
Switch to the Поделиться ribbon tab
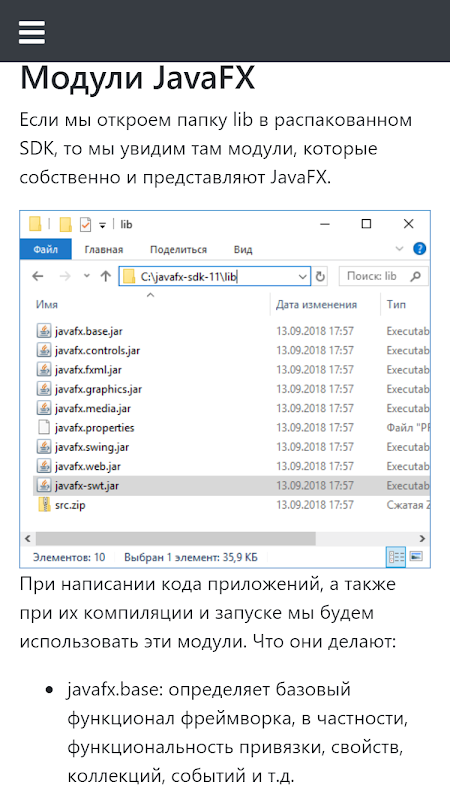click(179, 249)
